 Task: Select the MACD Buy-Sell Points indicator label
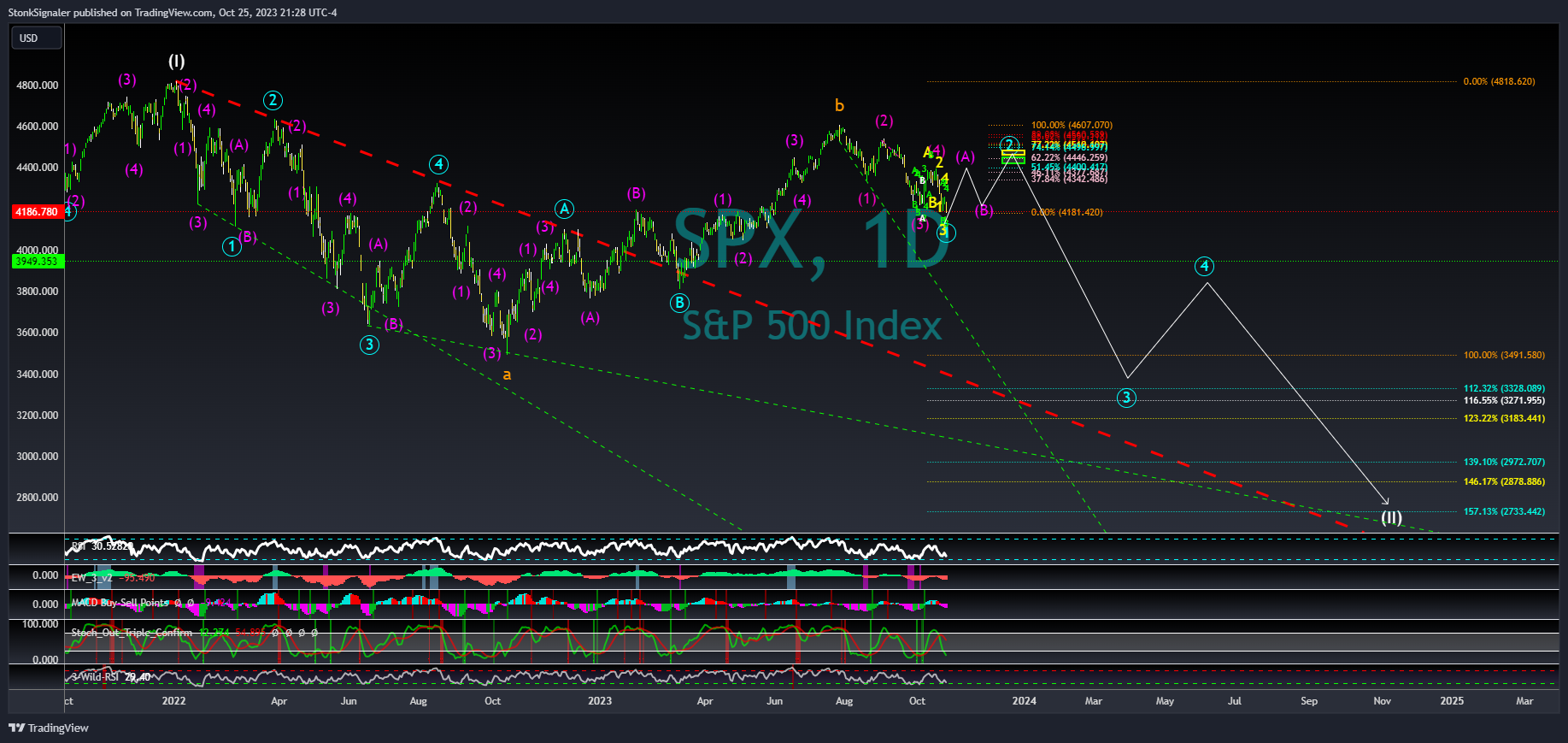click(x=120, y=604)
